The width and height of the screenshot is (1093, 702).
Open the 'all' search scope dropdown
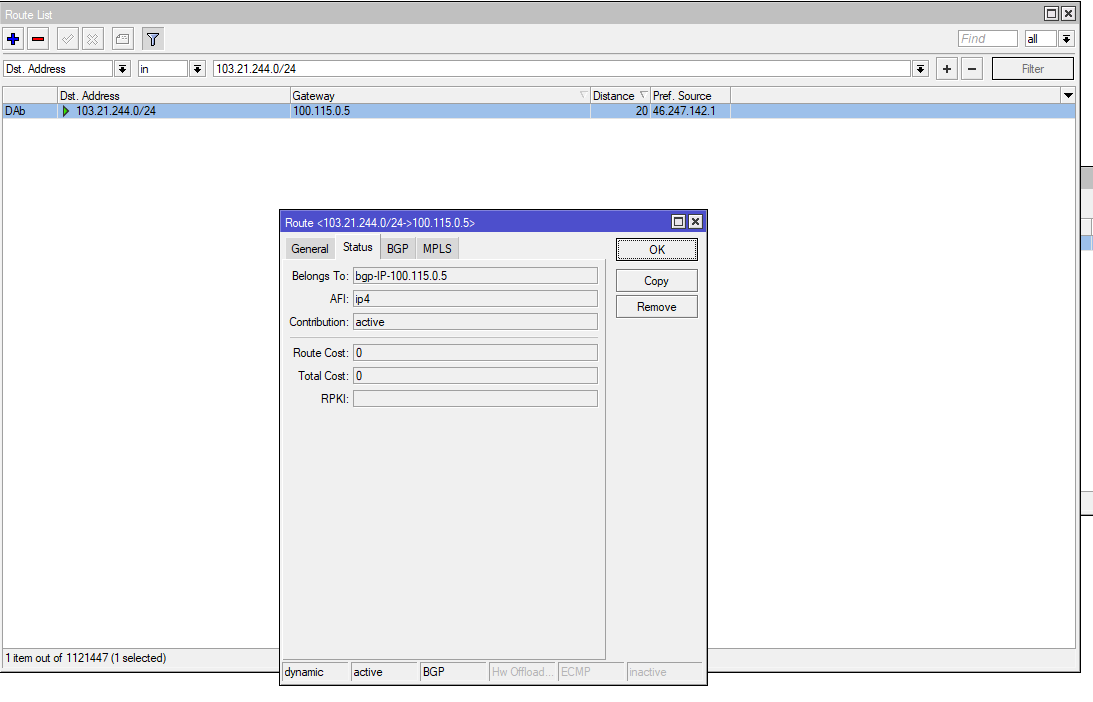(x=1067, y=39)
